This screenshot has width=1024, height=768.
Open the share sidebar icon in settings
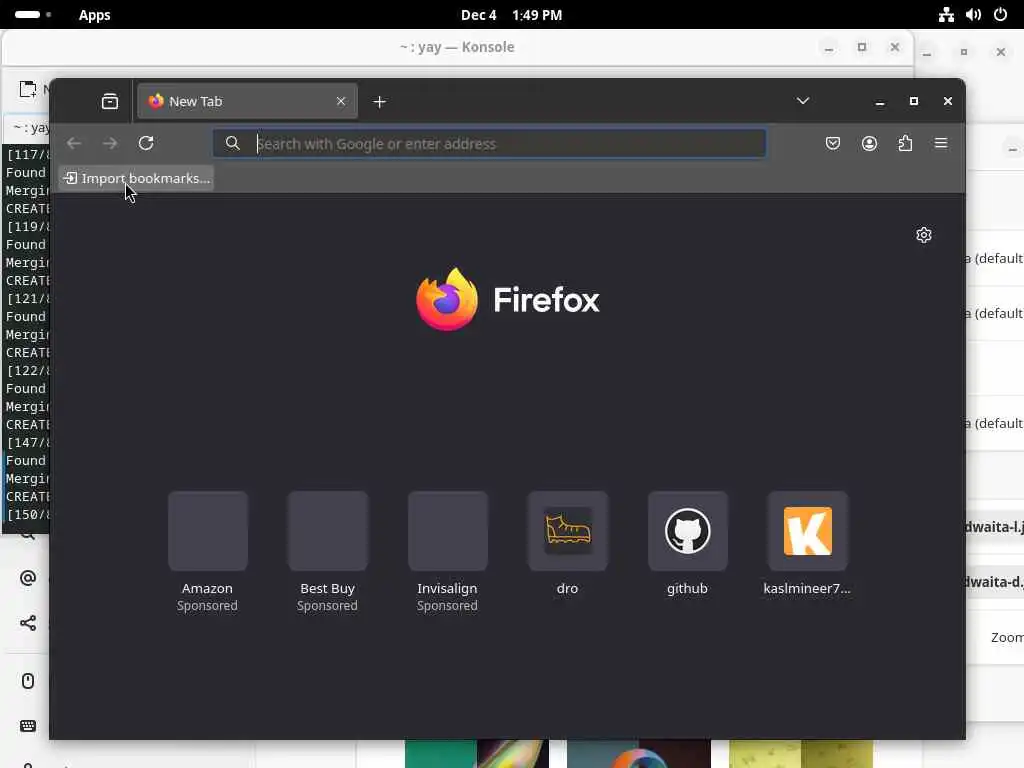(x=27, y=623)
